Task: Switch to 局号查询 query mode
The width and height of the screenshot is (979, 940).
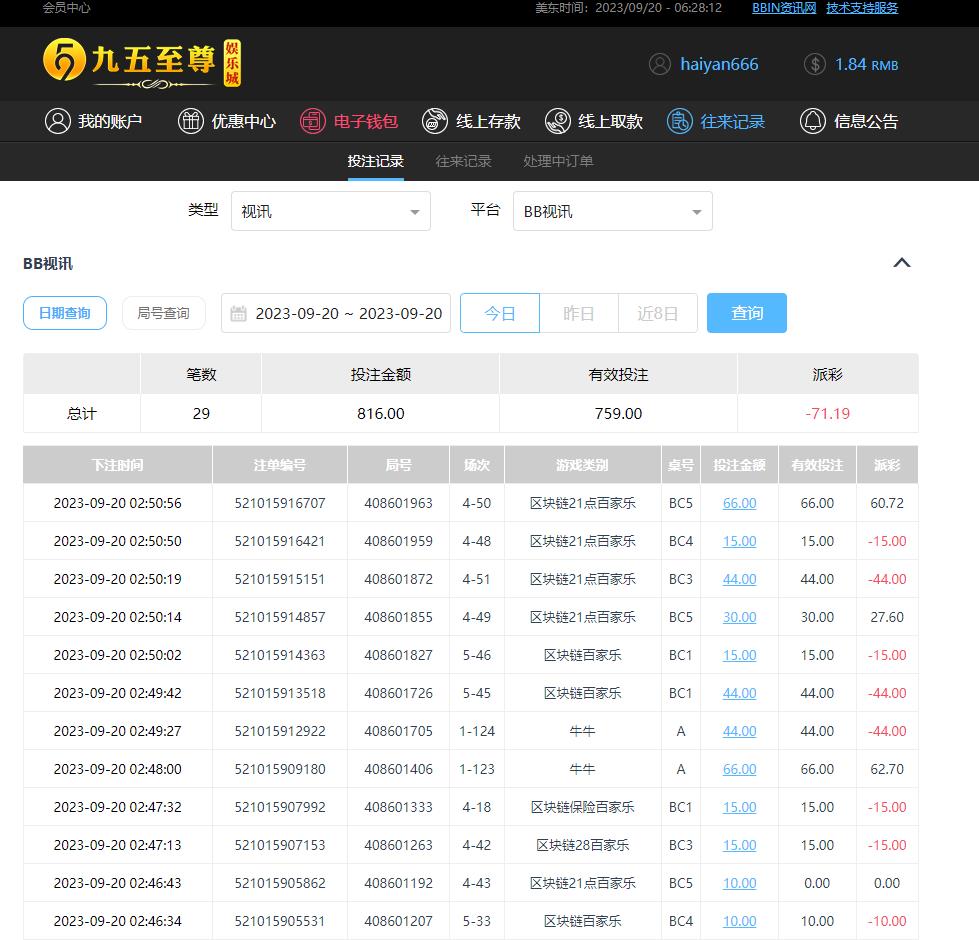Action: [163, 313]
